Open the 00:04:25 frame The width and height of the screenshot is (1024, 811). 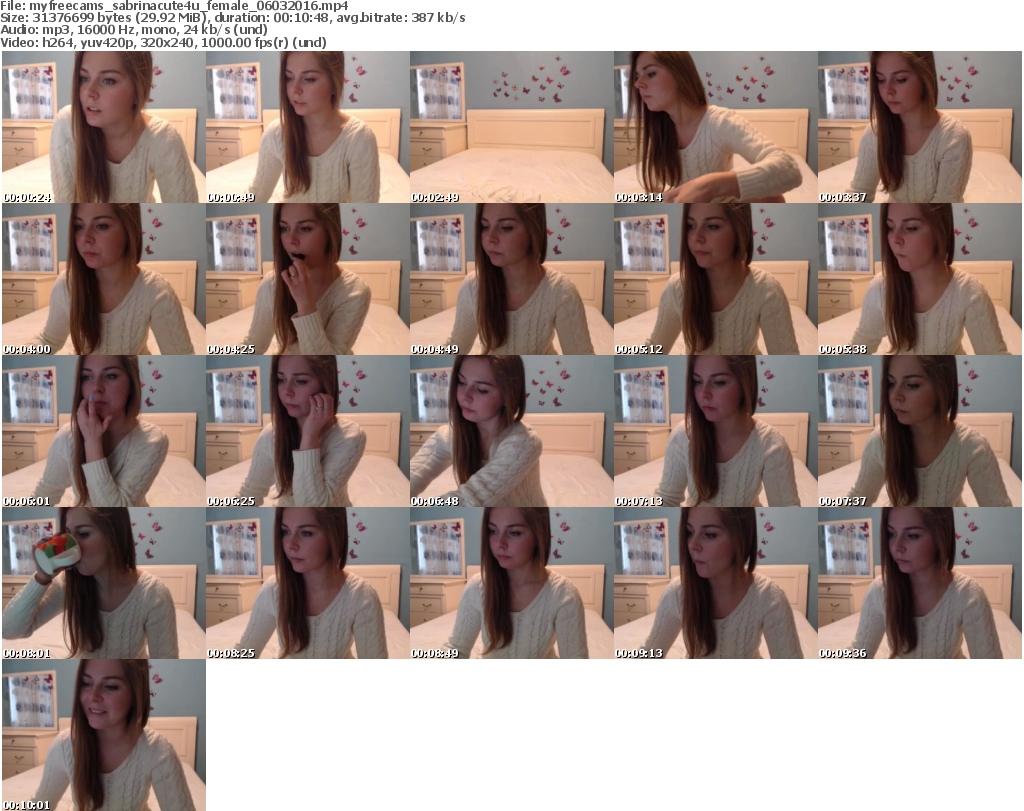click(x=307, y=279)
